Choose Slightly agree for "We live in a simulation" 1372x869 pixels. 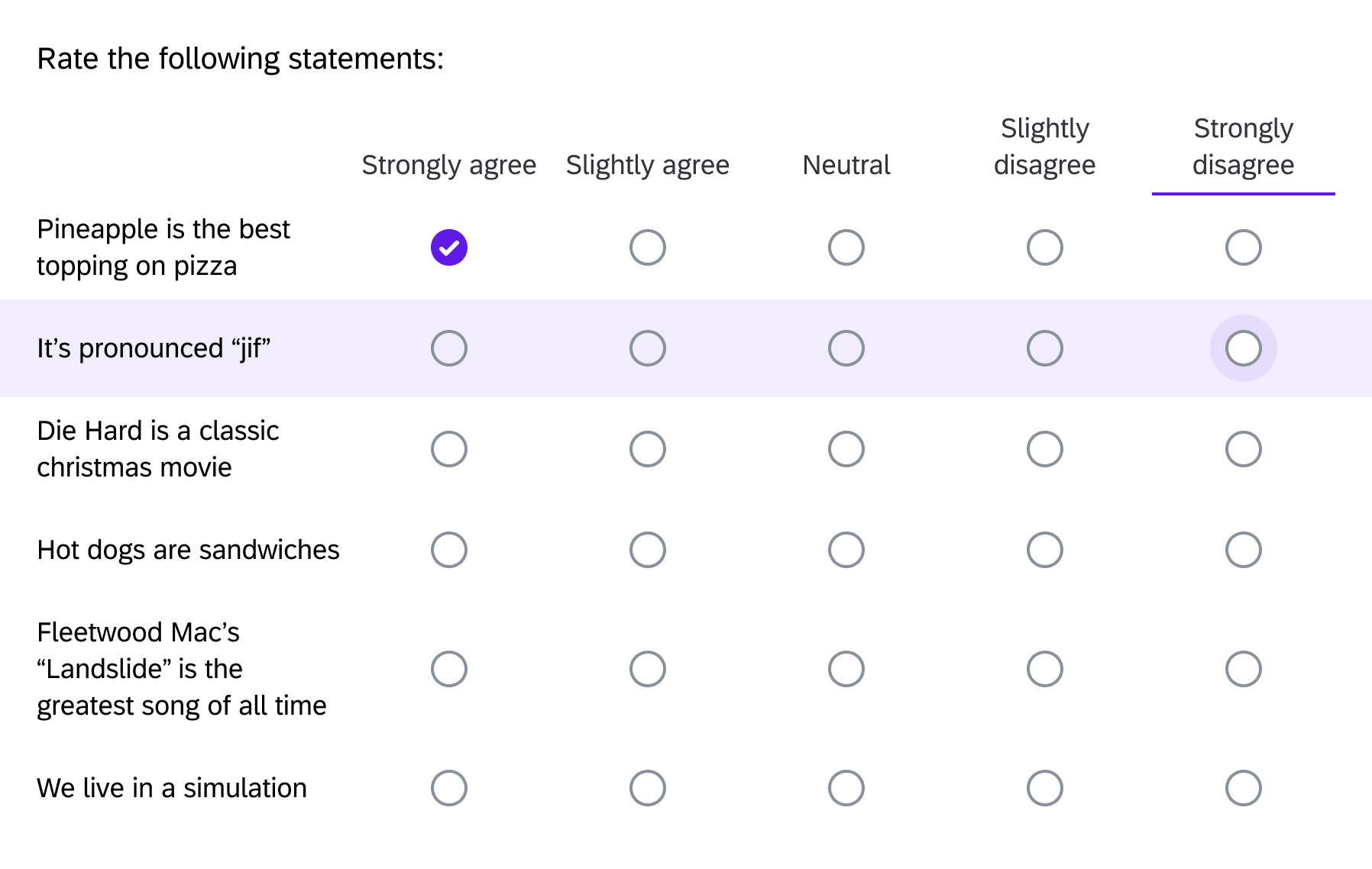tap(647, 787)
